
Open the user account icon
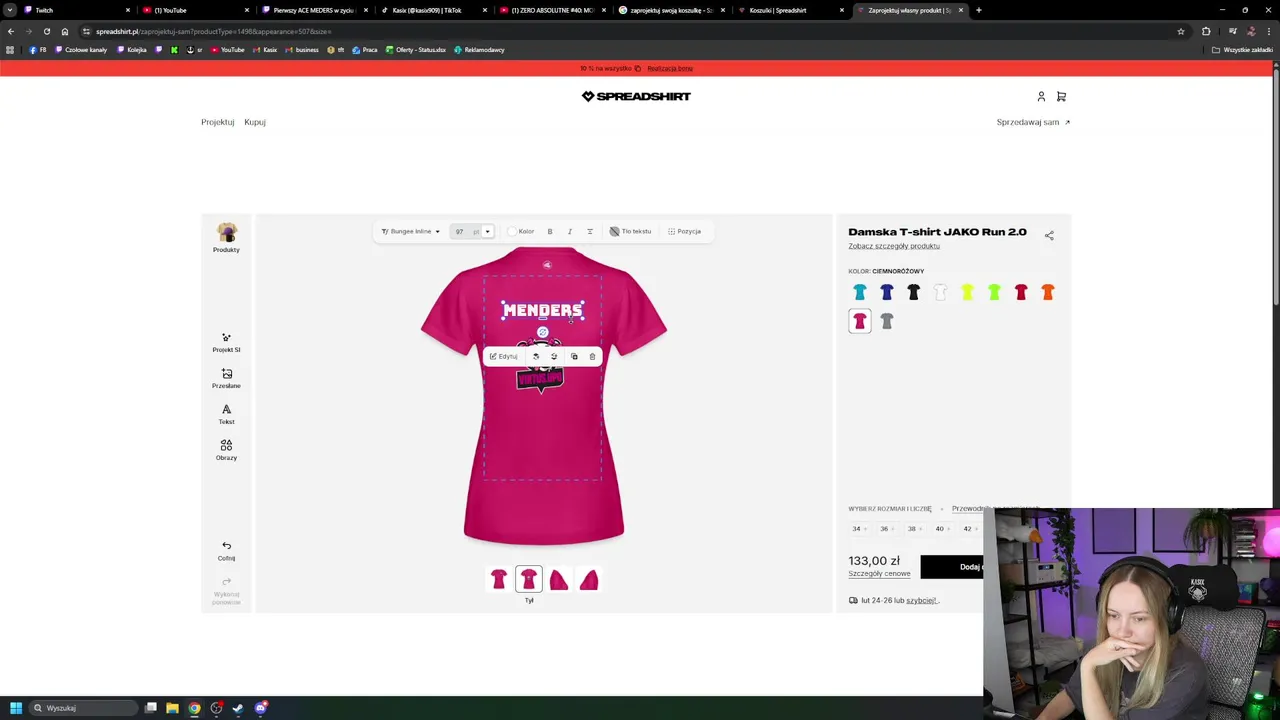[x=1041, y=96]
